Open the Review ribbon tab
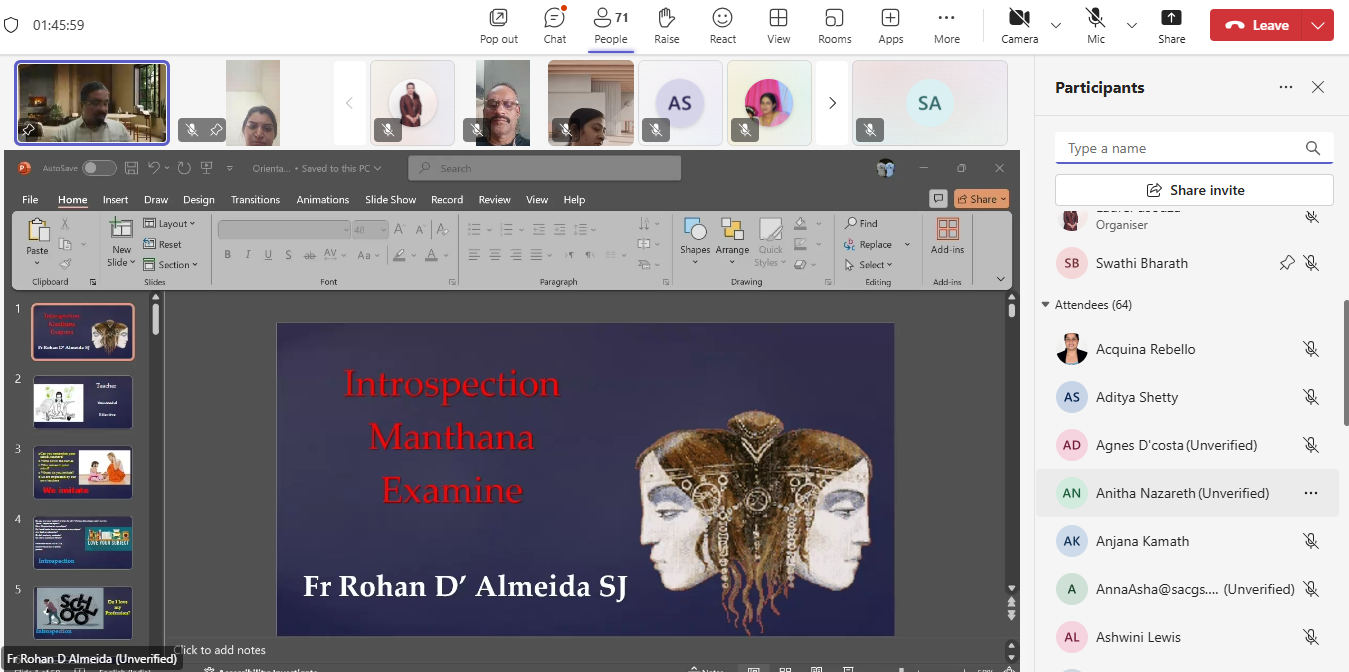This screenshot has width=1349, height=672. (494, 200)
